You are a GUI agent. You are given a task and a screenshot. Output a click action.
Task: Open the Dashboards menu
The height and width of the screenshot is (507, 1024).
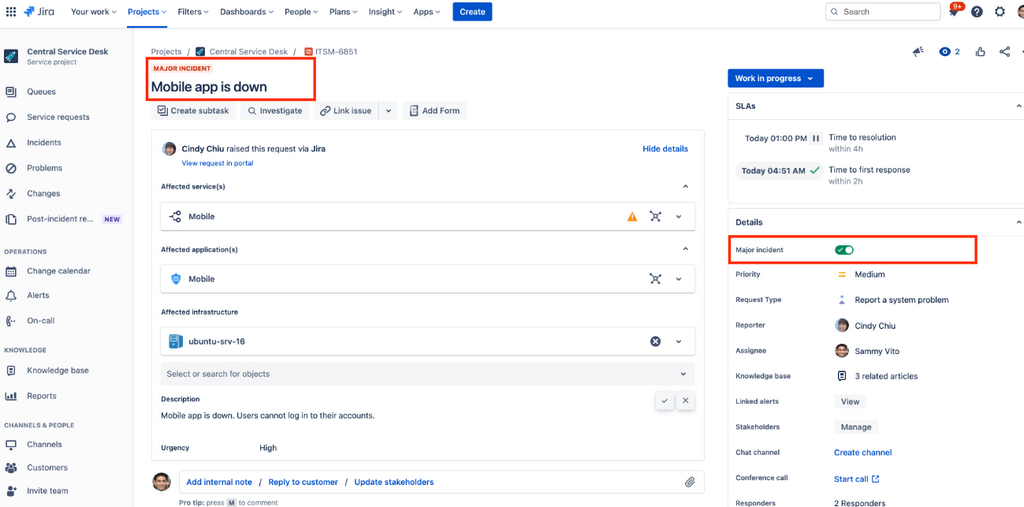pyautogui.click(x=247, y=12)
